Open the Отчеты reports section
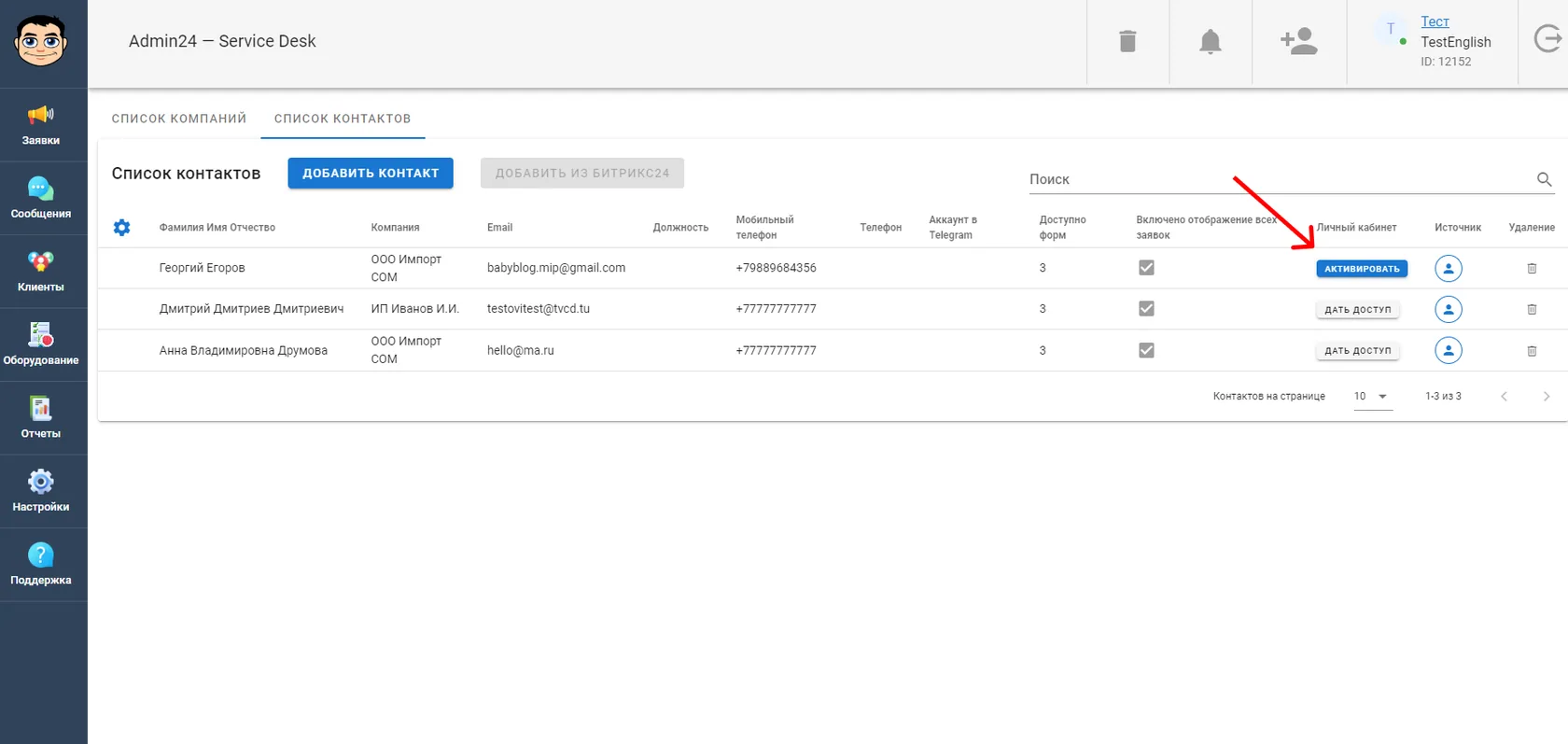 pos(41,419)
